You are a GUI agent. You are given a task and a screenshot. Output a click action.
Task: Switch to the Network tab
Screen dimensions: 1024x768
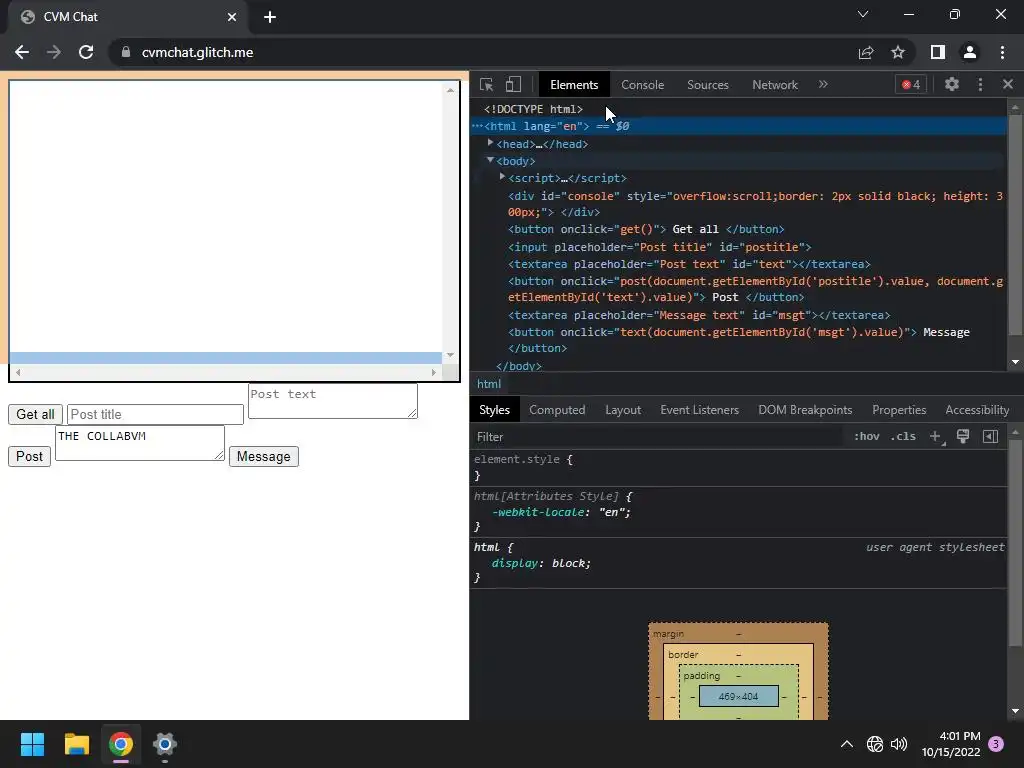pyautogui.click(x=775, y=85)
